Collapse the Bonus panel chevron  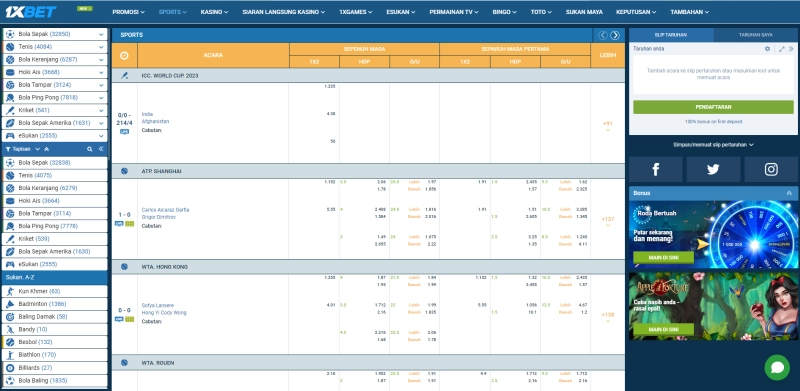tap(789, 193)
